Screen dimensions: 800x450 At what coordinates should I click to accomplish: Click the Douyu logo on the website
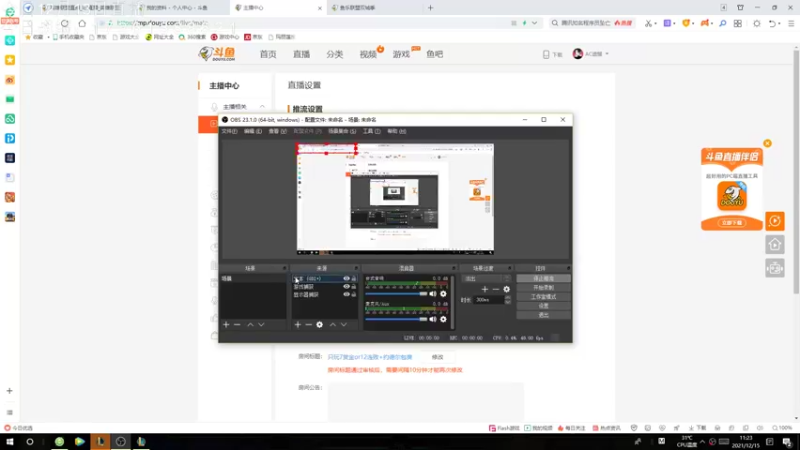[x=217, y=54]
